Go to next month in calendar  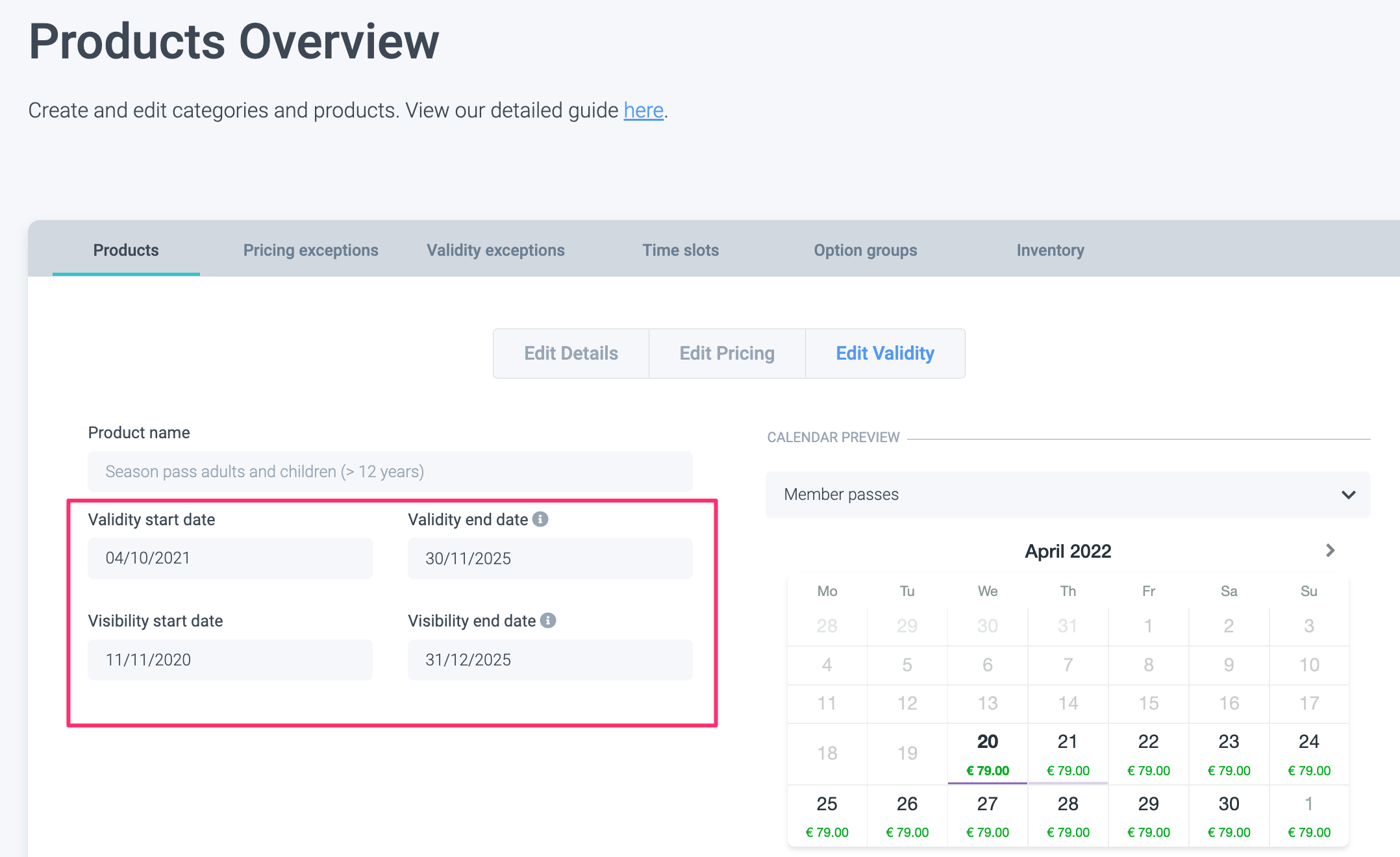[1330, 551]
